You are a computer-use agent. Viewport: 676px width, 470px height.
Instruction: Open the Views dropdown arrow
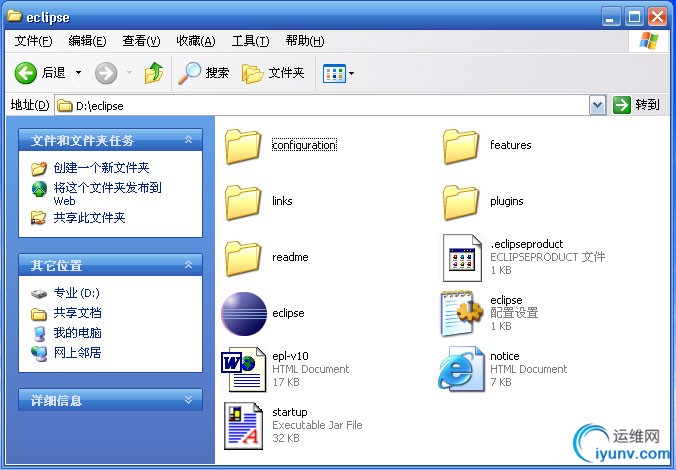351,73
